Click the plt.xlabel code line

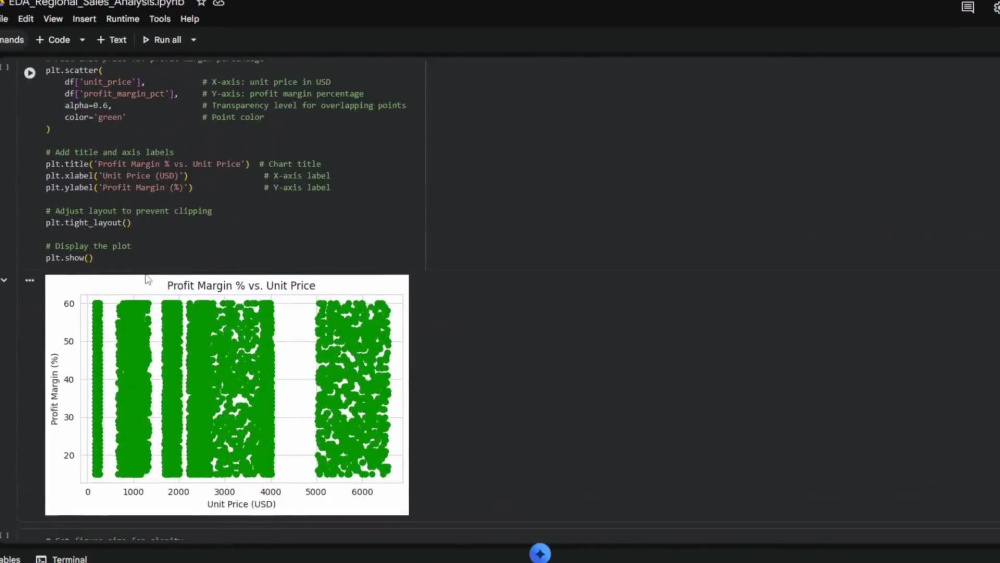click(x=117, y=175)
